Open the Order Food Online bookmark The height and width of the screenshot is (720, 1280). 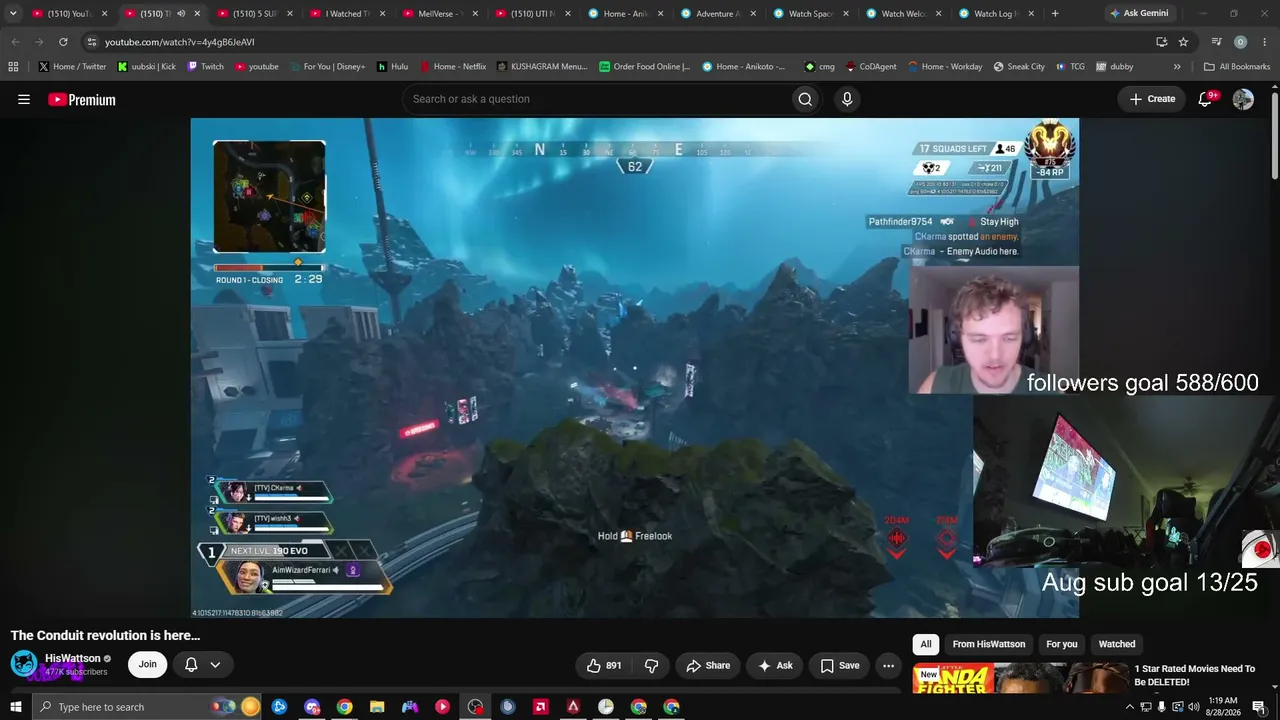pos(644,67)
